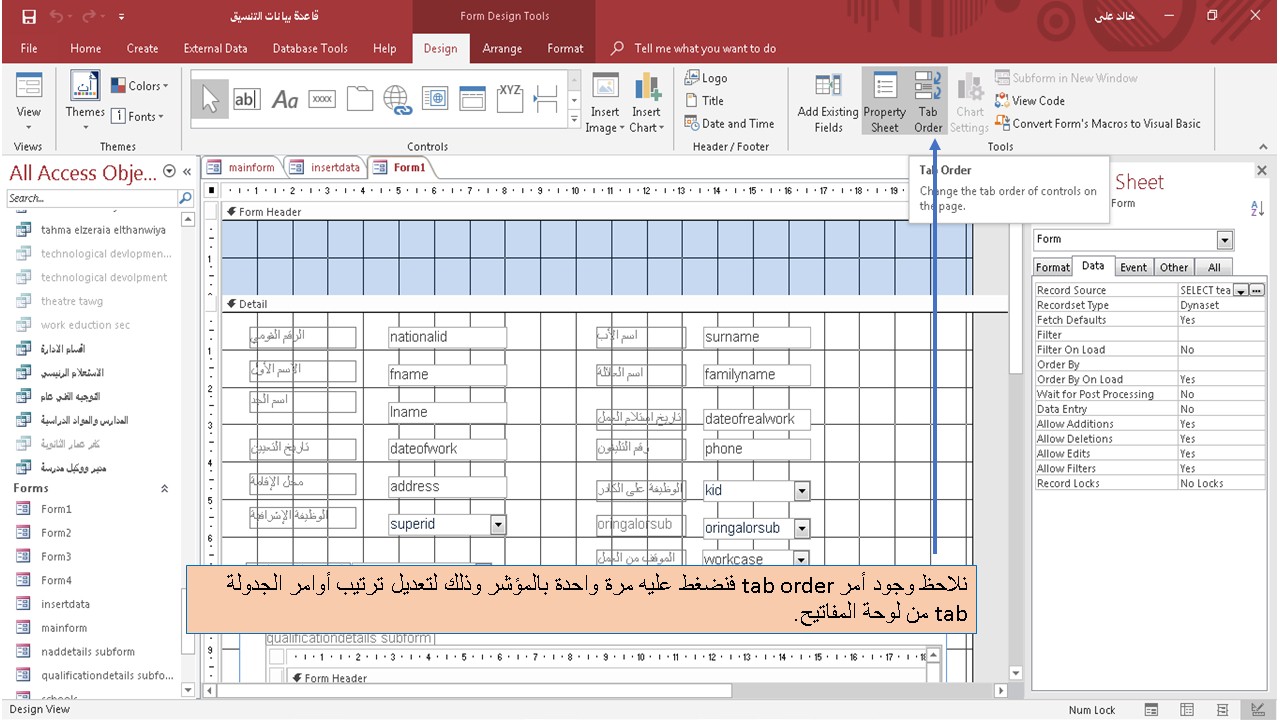Click the Tab Order tool
The width and height of the screenshot is (1280, 720).
pyautogui.click(x=928, y=100)
